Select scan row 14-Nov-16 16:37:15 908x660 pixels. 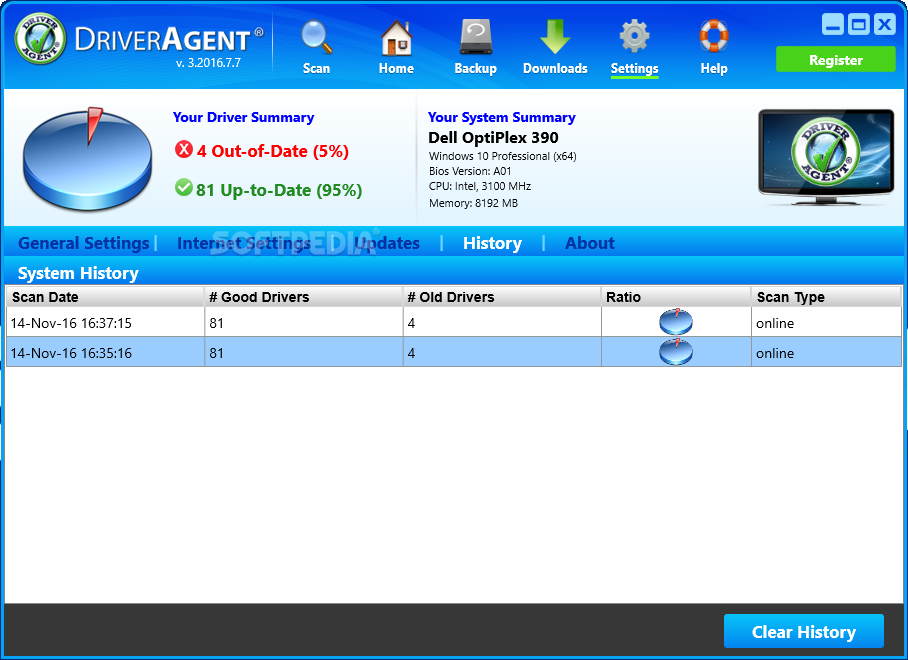coord(454,322)
